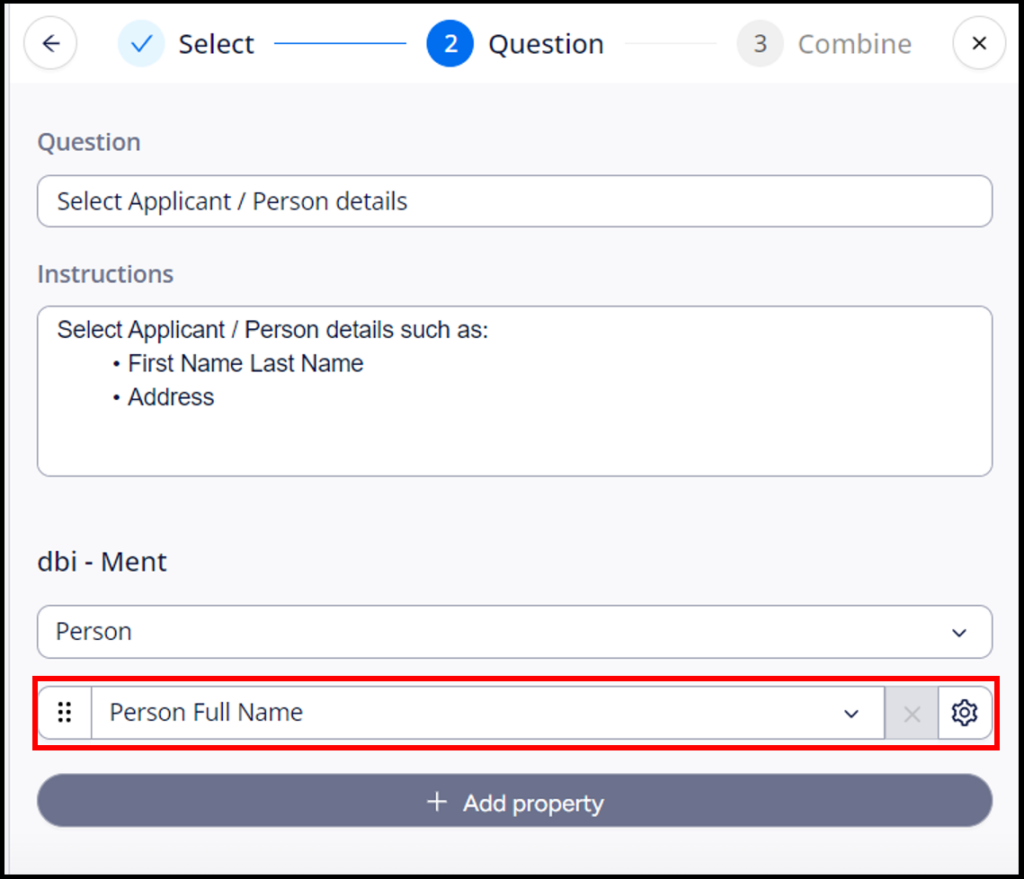Click the Add property button
1024x879 pixels.
(515, 801)
